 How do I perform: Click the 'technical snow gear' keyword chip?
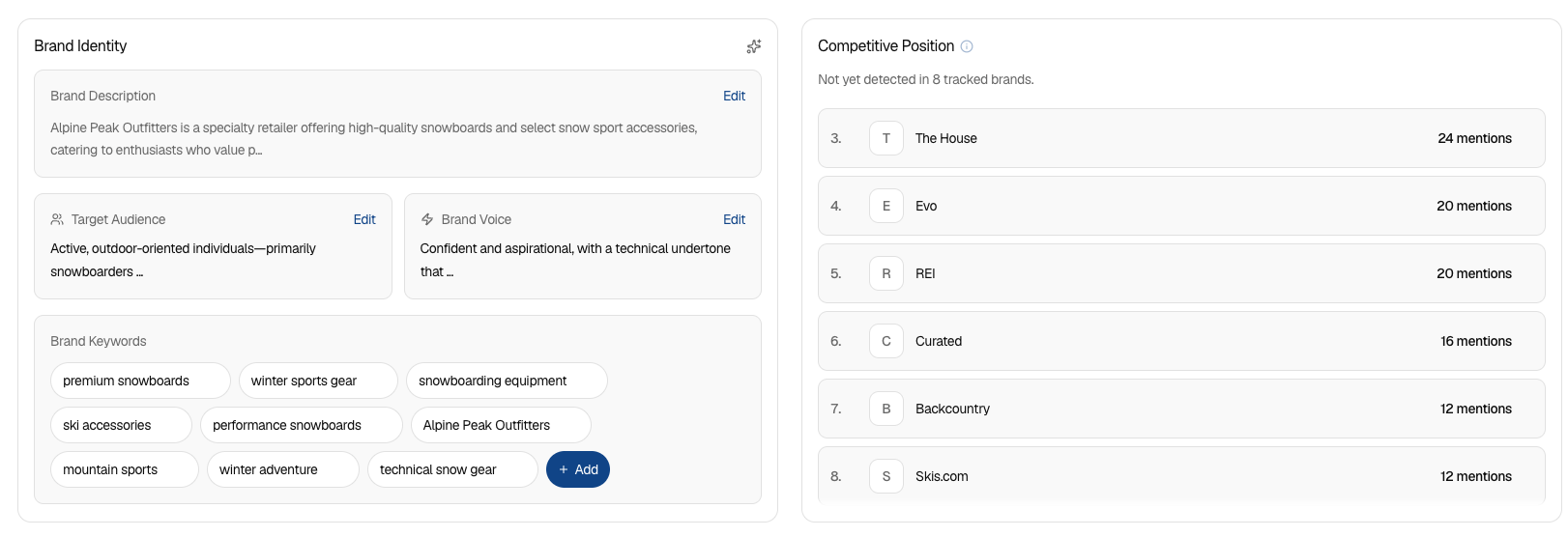pos(452,469)
